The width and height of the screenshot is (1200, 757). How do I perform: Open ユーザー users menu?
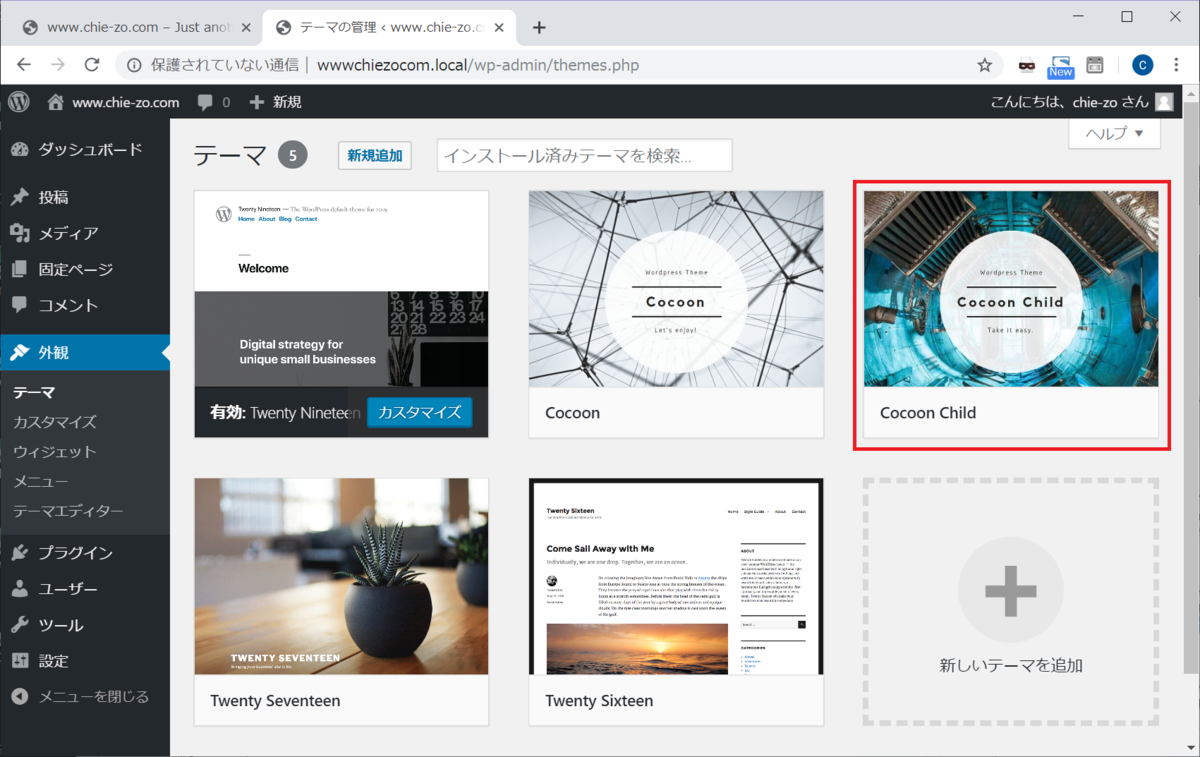pyautogui.click(x=85, y=589)
